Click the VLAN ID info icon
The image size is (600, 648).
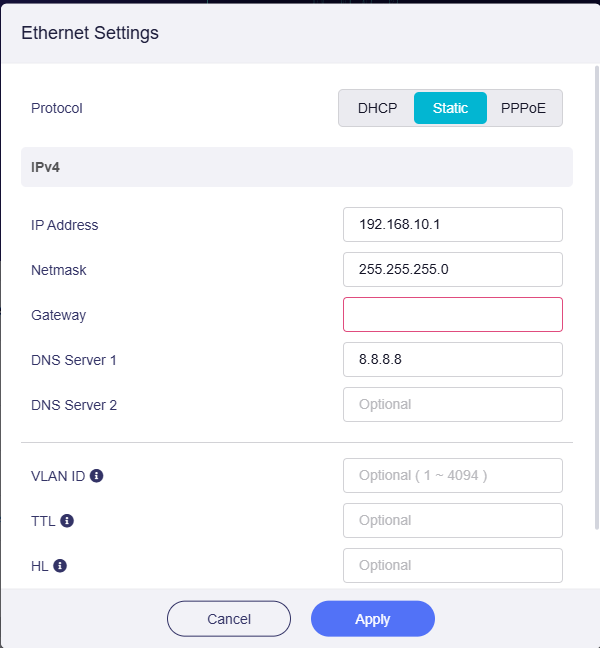point(97,476)
